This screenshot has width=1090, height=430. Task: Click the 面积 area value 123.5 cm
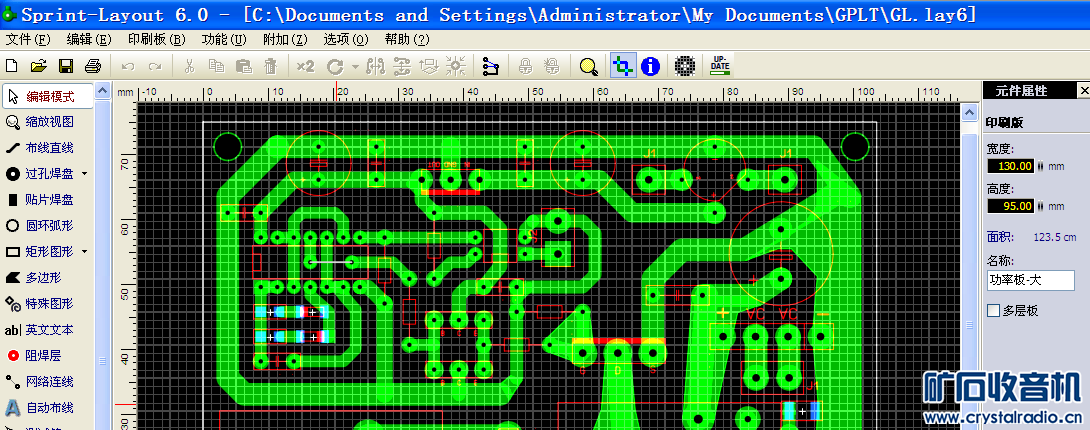click(1055, 238)
